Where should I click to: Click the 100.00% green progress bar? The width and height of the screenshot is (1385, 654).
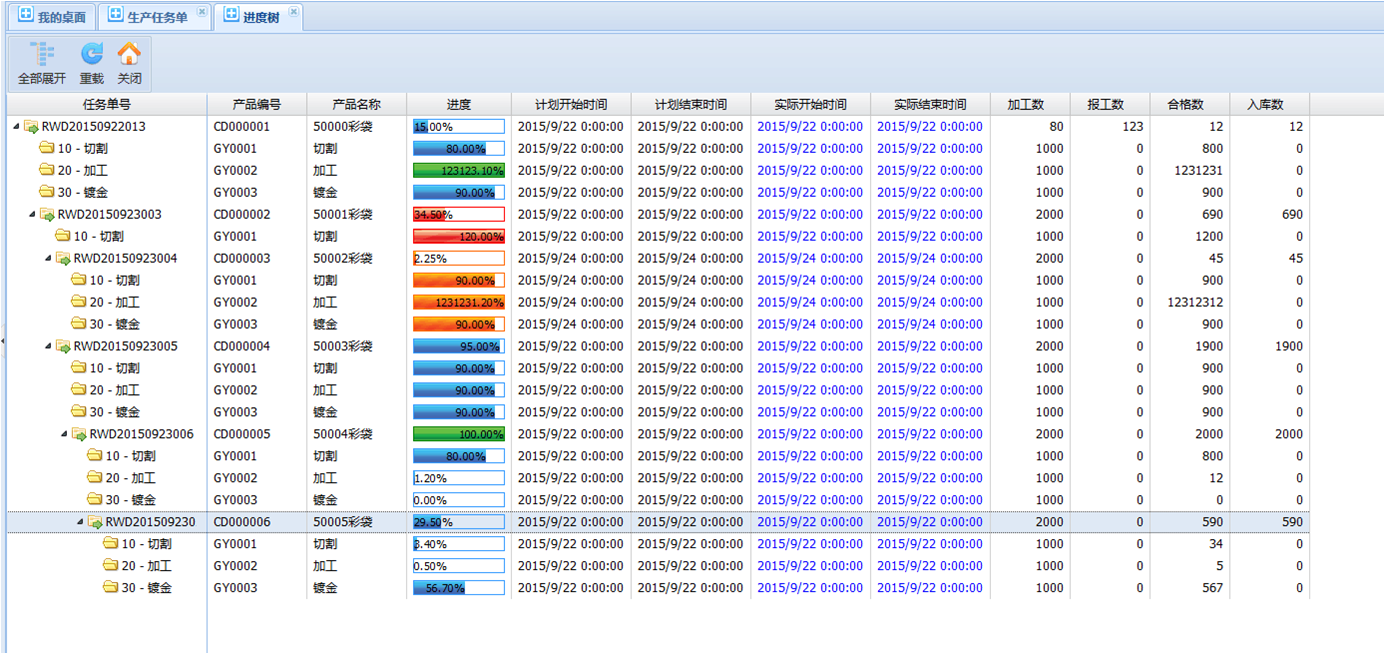[x=459, y=435]
